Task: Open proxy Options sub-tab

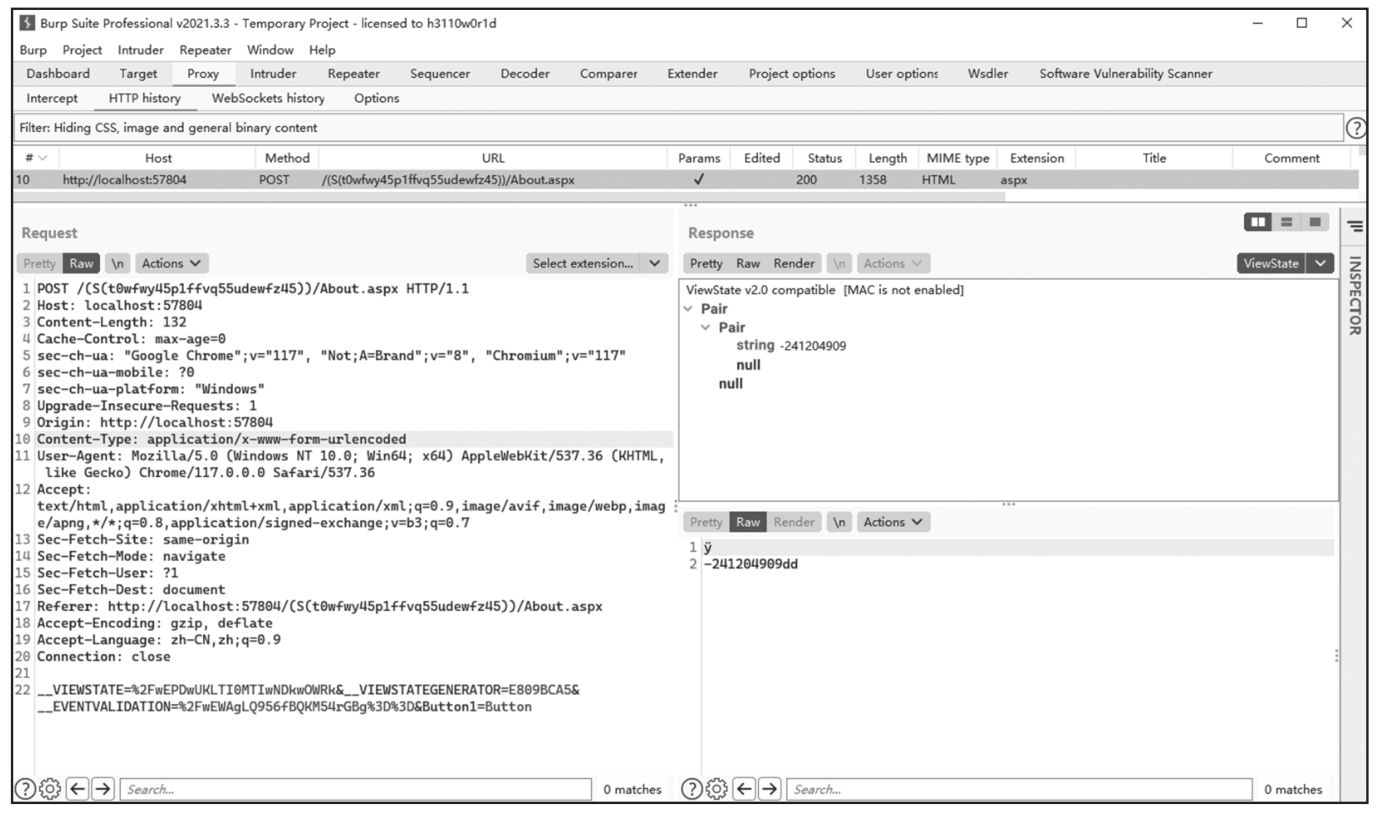Action: (x=377, y=99)
